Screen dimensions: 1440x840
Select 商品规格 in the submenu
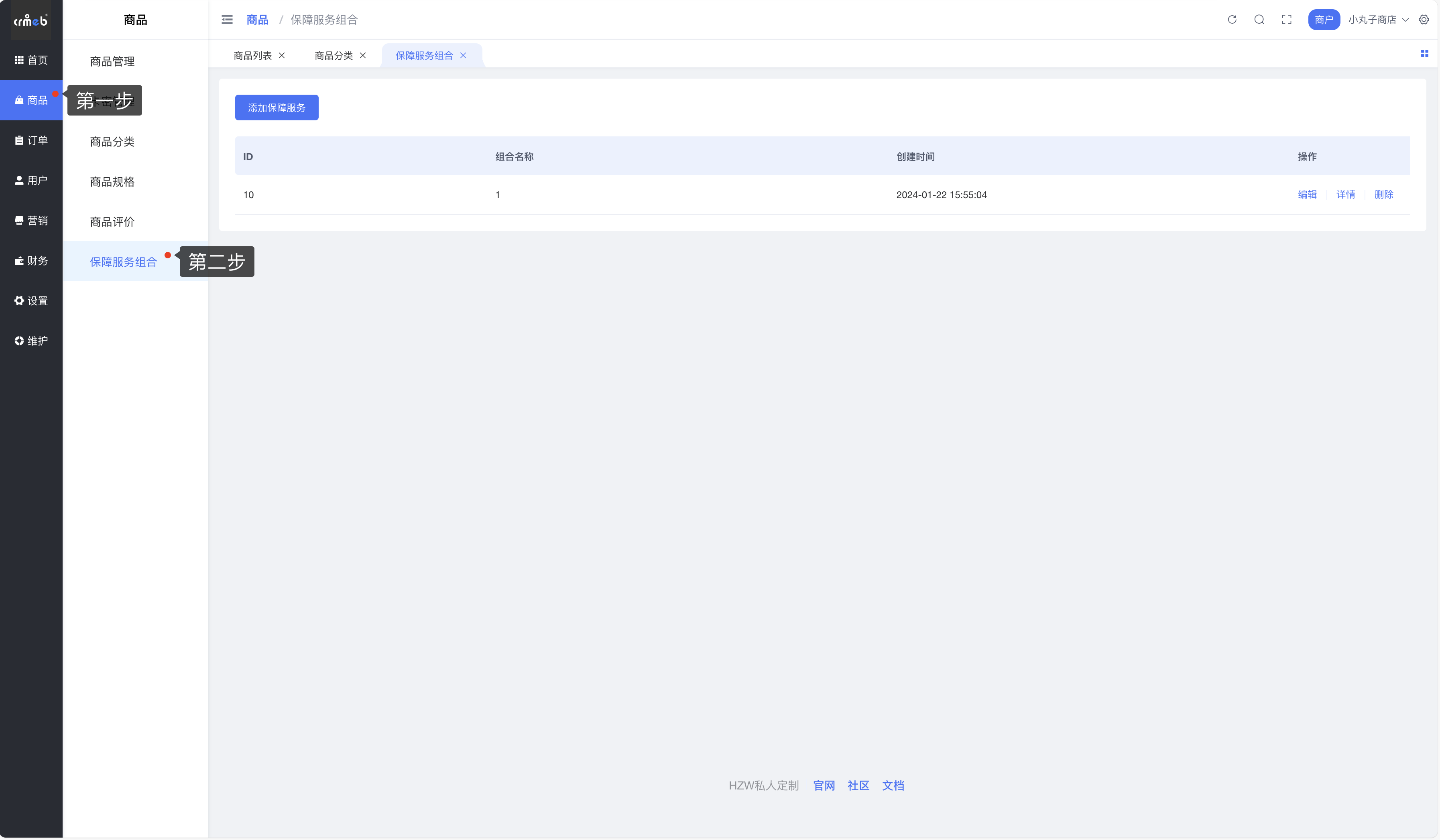pyautogui.click(x=112, y=182)
